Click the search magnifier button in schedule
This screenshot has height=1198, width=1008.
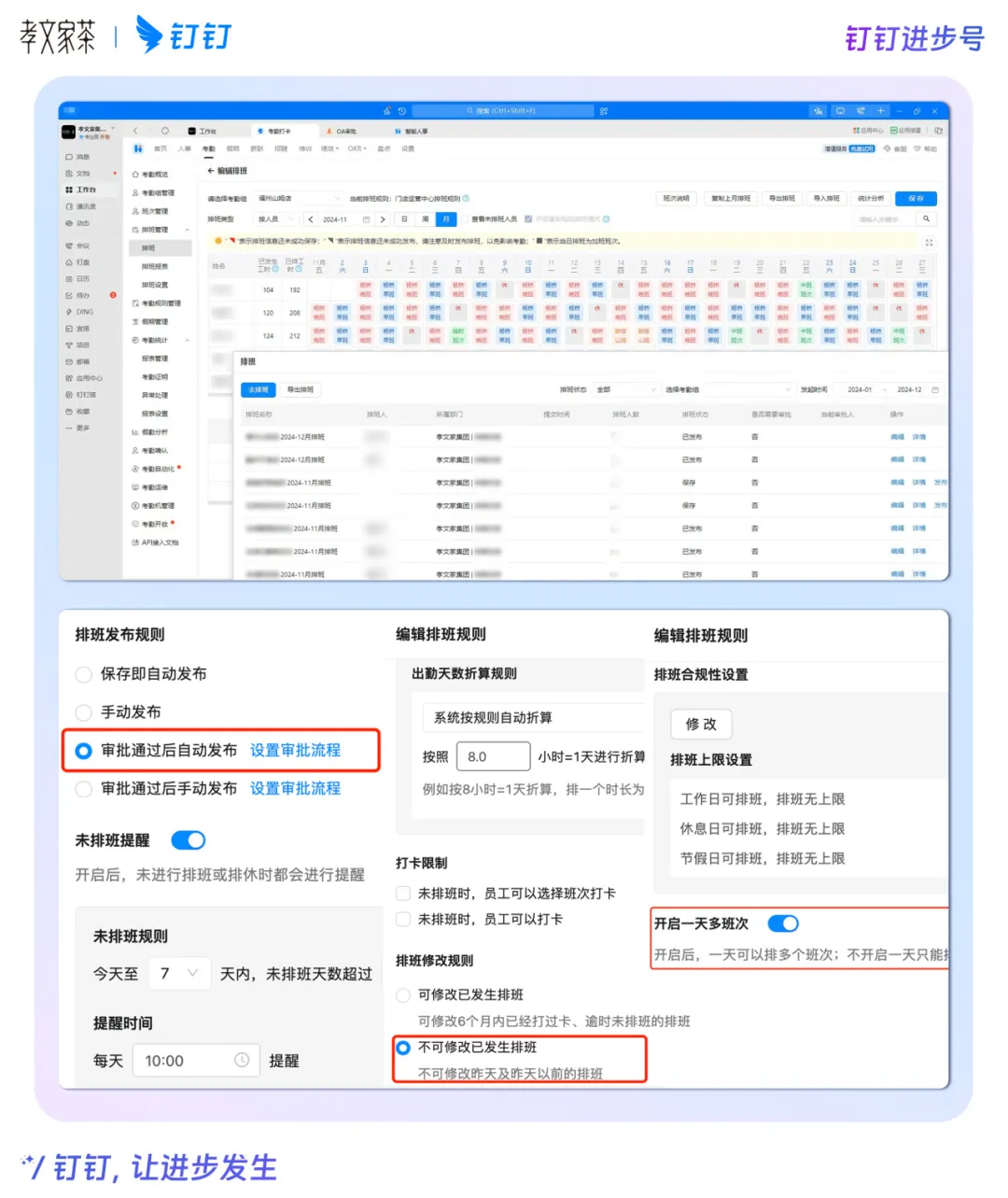point(926,219)
